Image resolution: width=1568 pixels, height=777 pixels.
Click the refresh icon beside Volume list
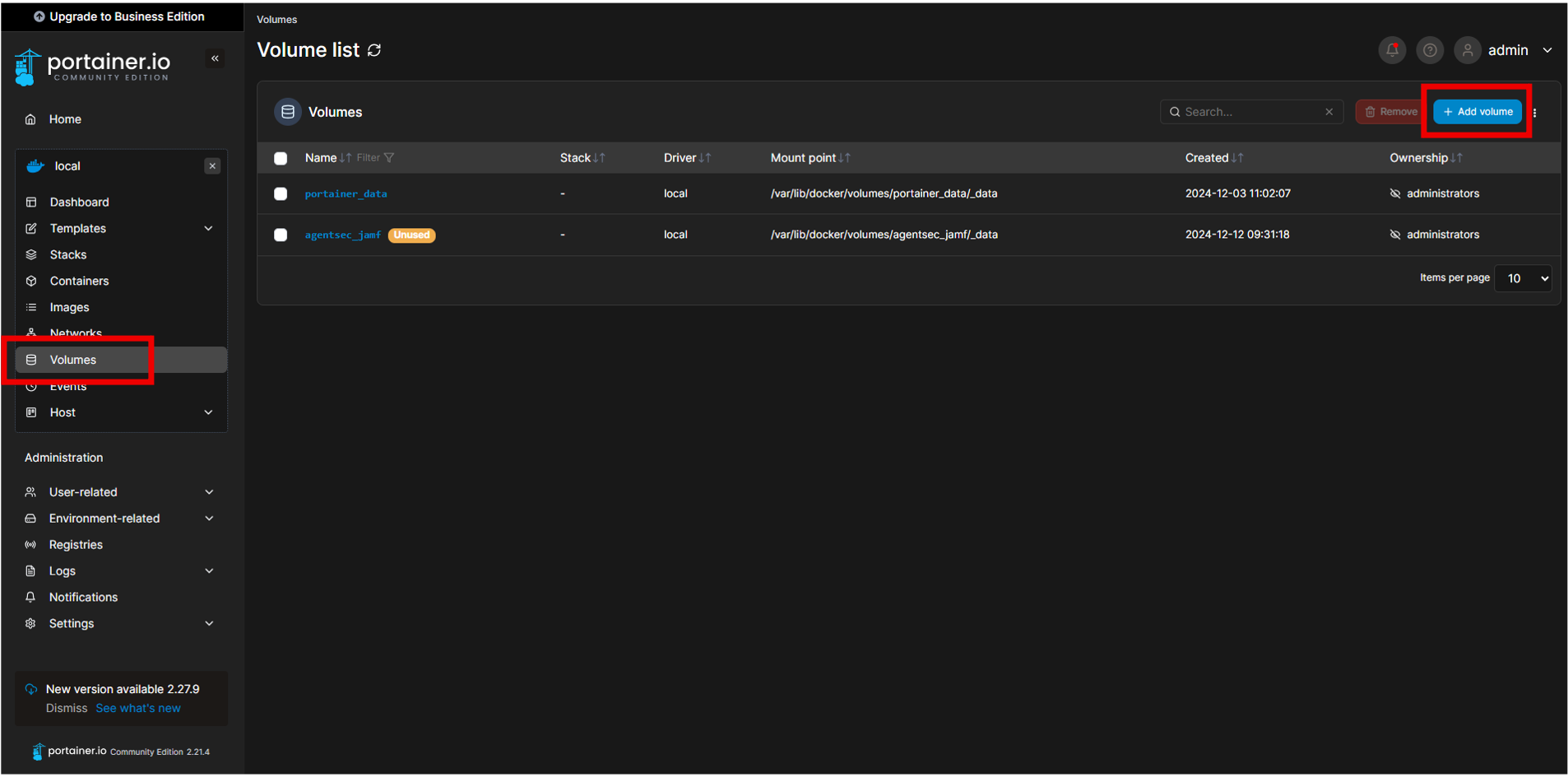coord(374,50)
